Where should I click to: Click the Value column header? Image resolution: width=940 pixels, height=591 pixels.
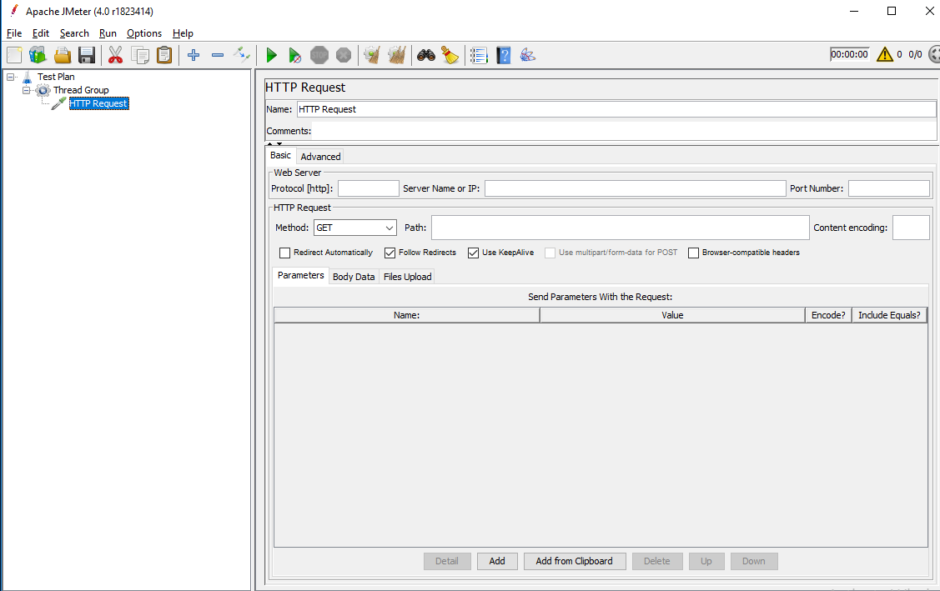[672, 315]
